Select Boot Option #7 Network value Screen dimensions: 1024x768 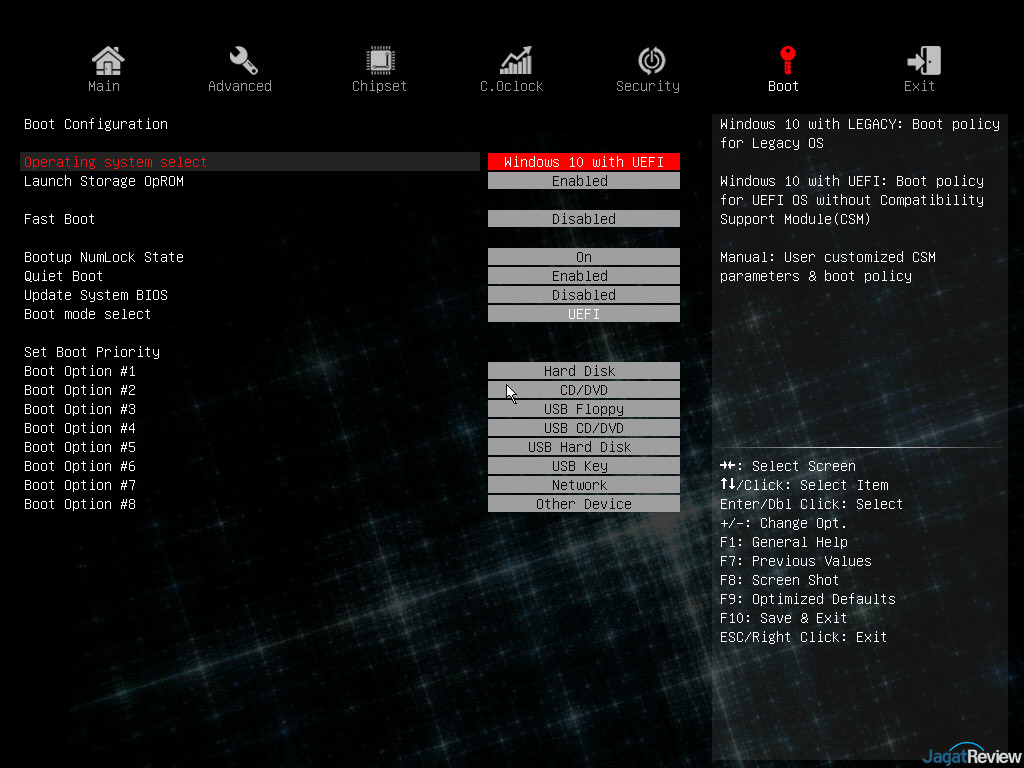pos(583,485)
